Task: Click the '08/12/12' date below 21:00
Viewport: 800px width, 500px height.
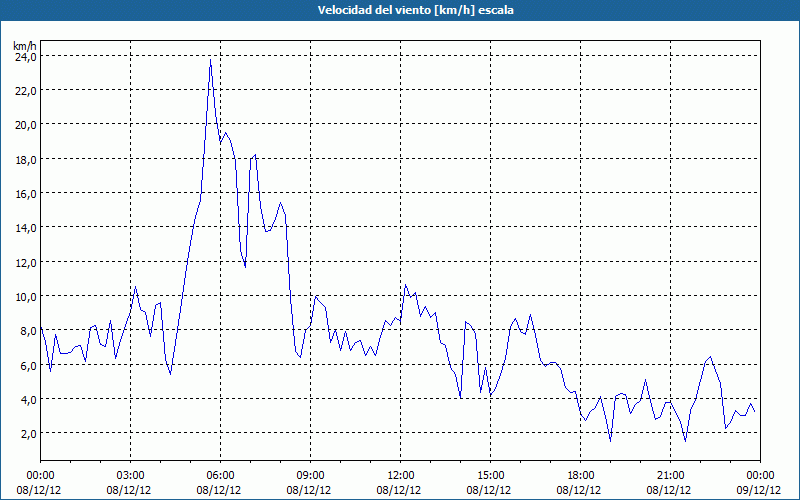Action: pyautogui.click(x=669, y=490)
